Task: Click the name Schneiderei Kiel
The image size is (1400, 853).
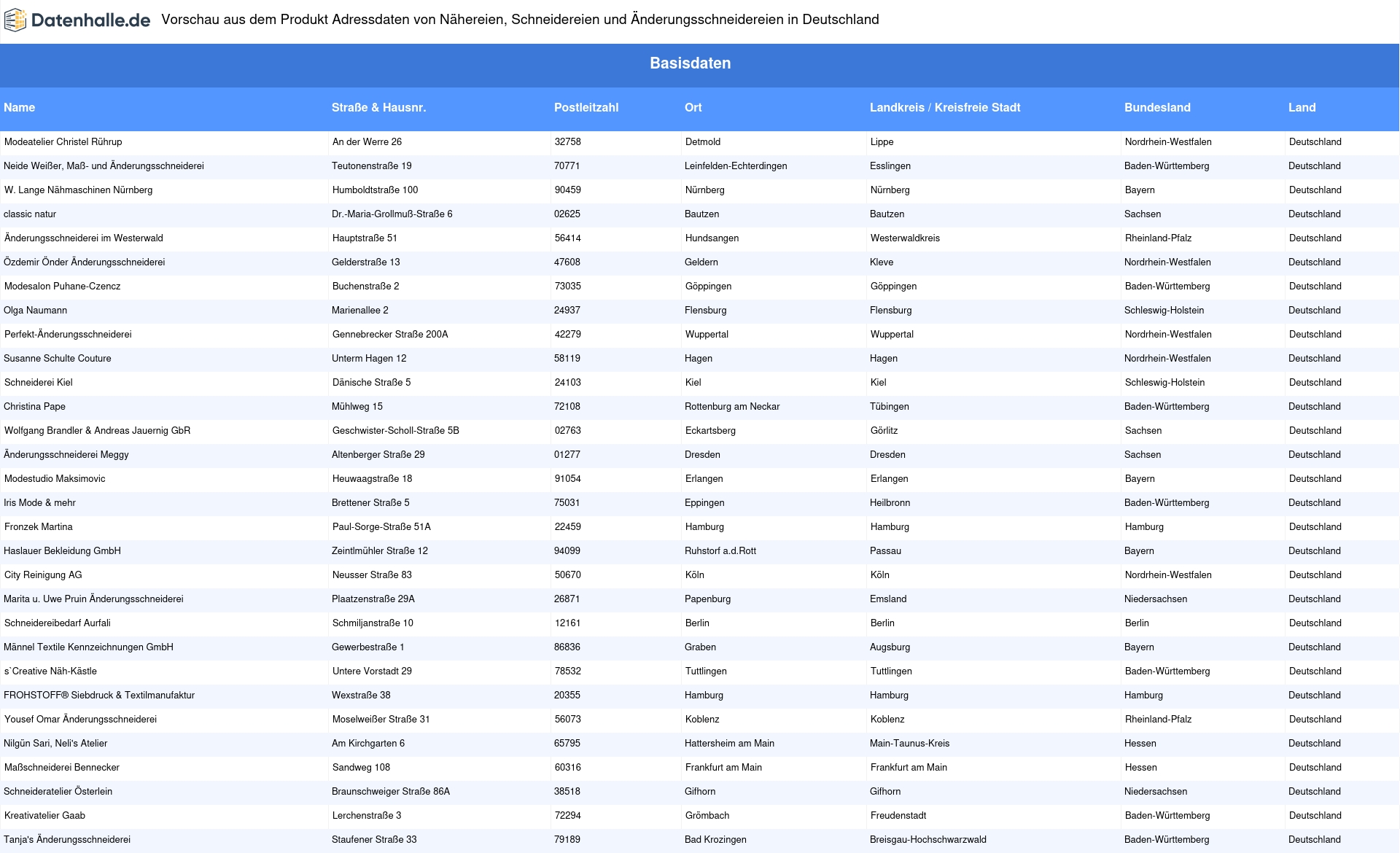Action: (x=39, y=382)
